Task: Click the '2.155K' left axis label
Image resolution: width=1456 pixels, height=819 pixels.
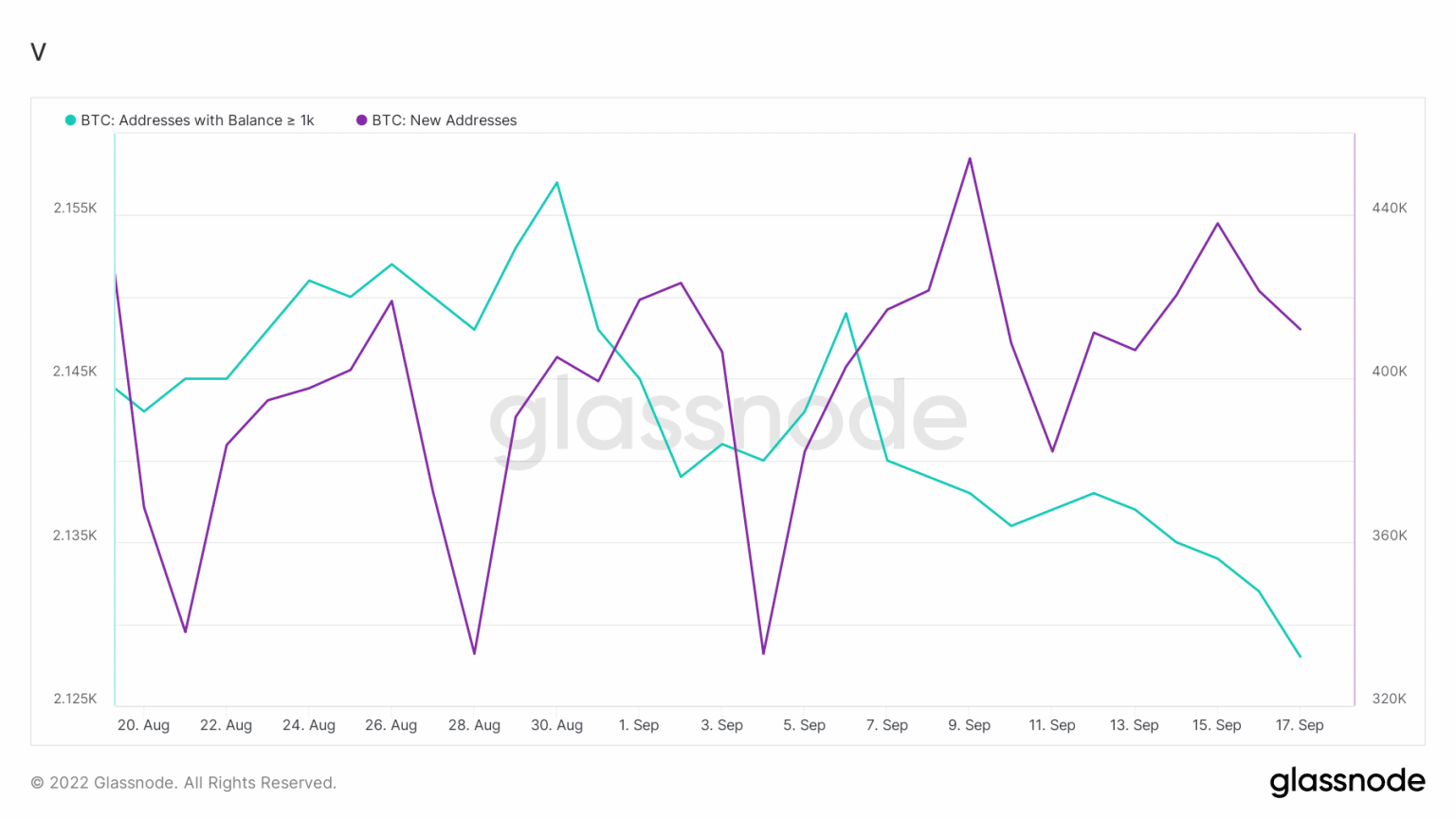Action: pos(75,208)
